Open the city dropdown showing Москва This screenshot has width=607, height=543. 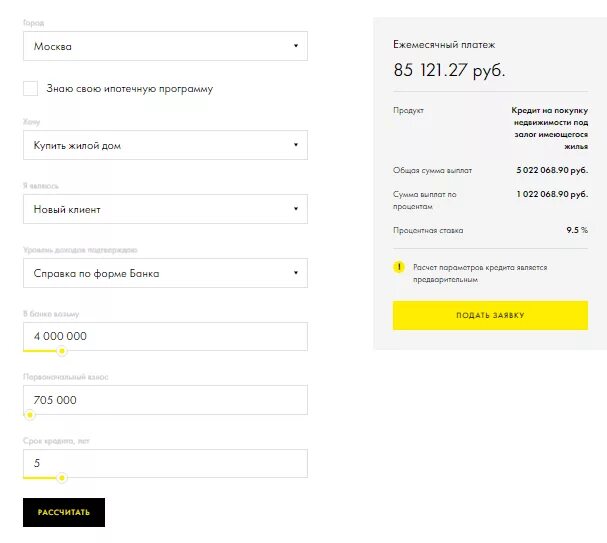[x=165, y=46]
